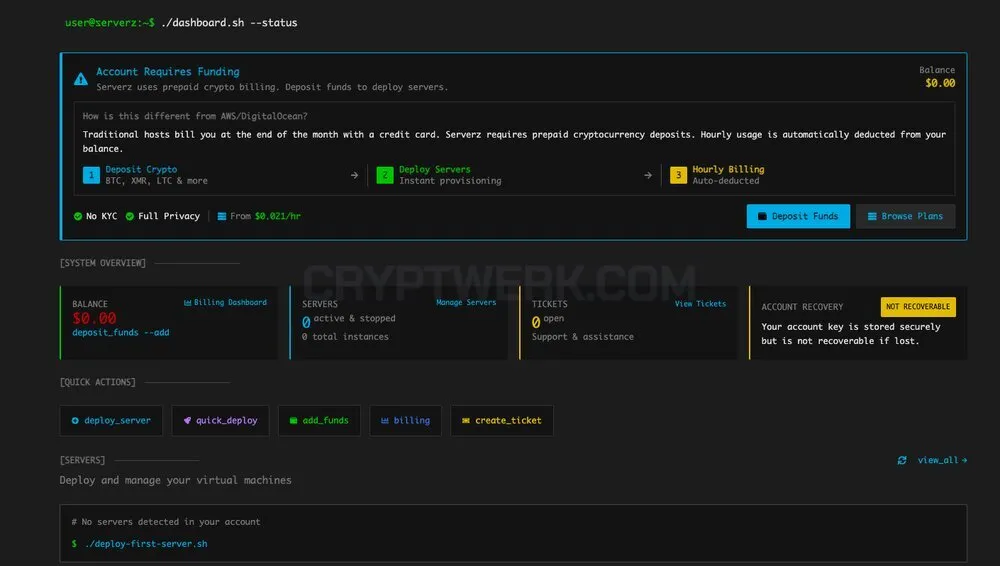Click the step 2 Deploy Servers badge
The height and width of the screenshot is (566, 1000).
[x=385, y=175]
